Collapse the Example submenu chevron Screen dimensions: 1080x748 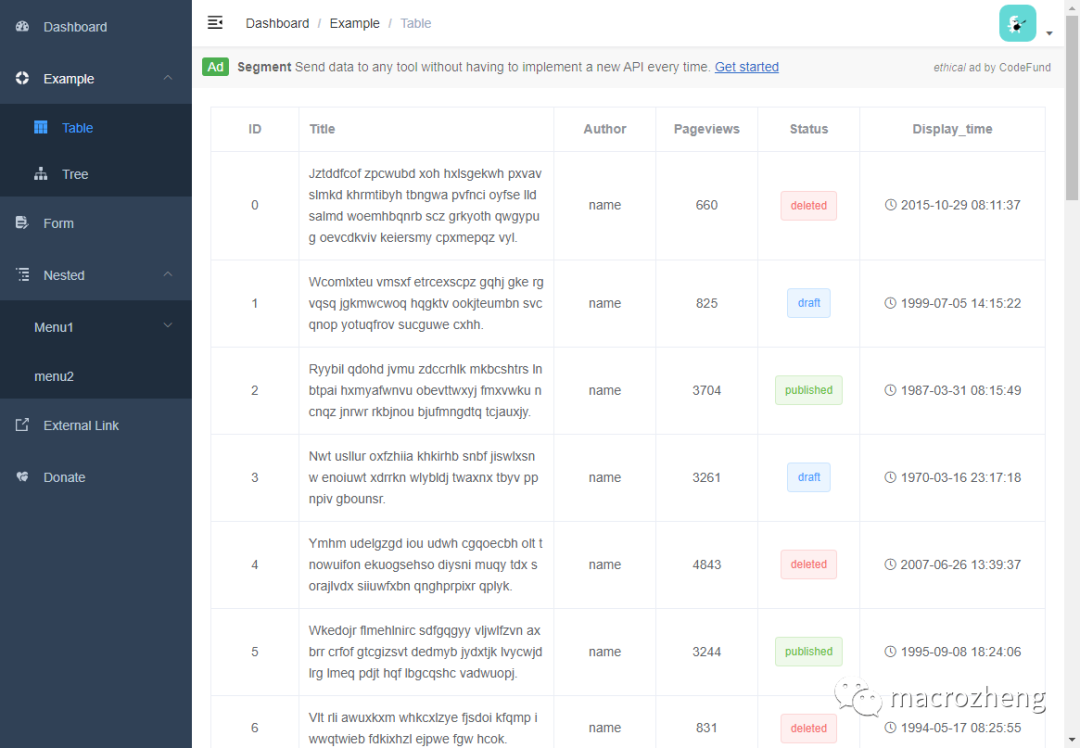(x=168, y=79)
